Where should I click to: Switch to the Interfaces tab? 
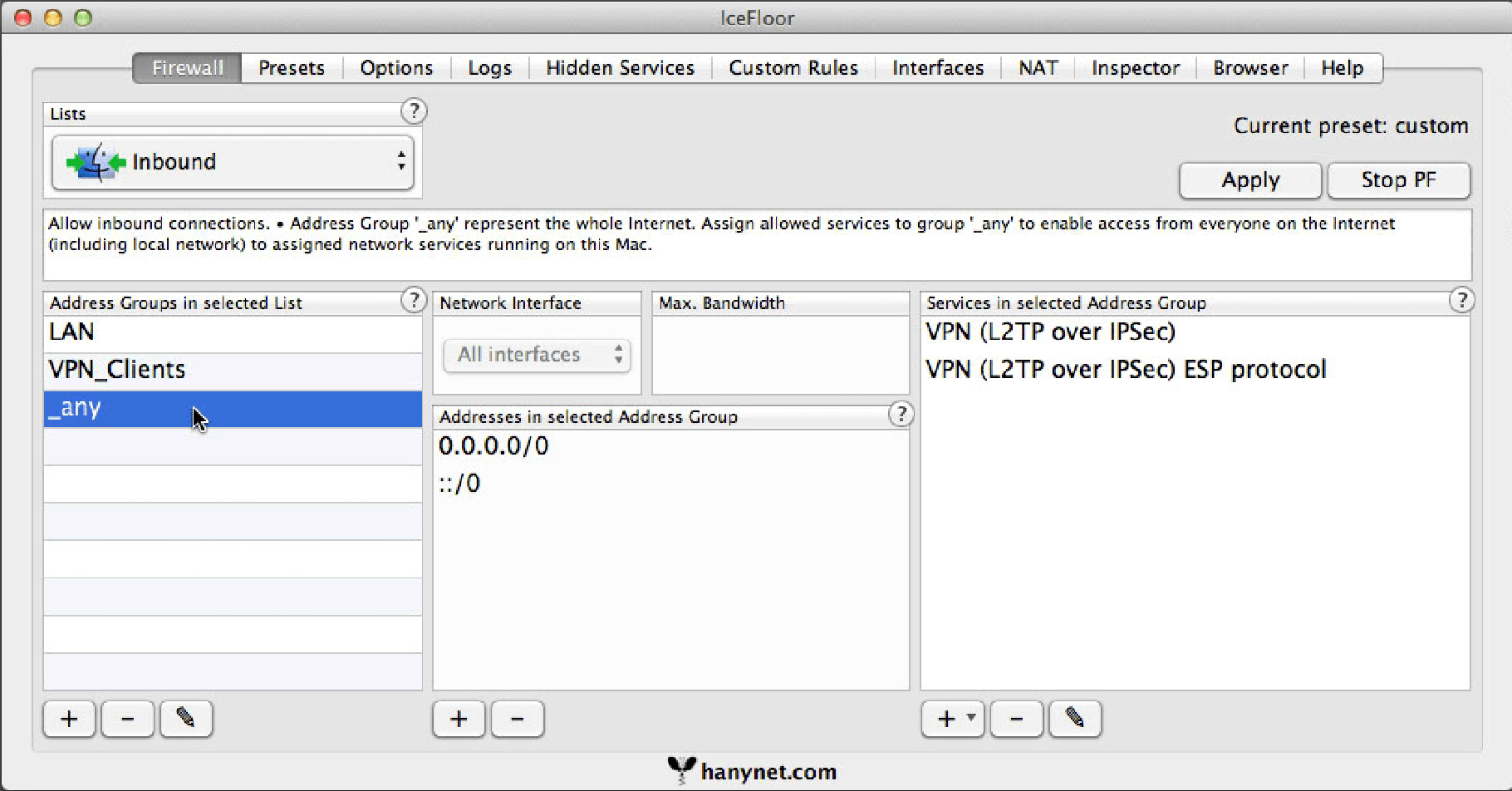(x=938, y=67)
